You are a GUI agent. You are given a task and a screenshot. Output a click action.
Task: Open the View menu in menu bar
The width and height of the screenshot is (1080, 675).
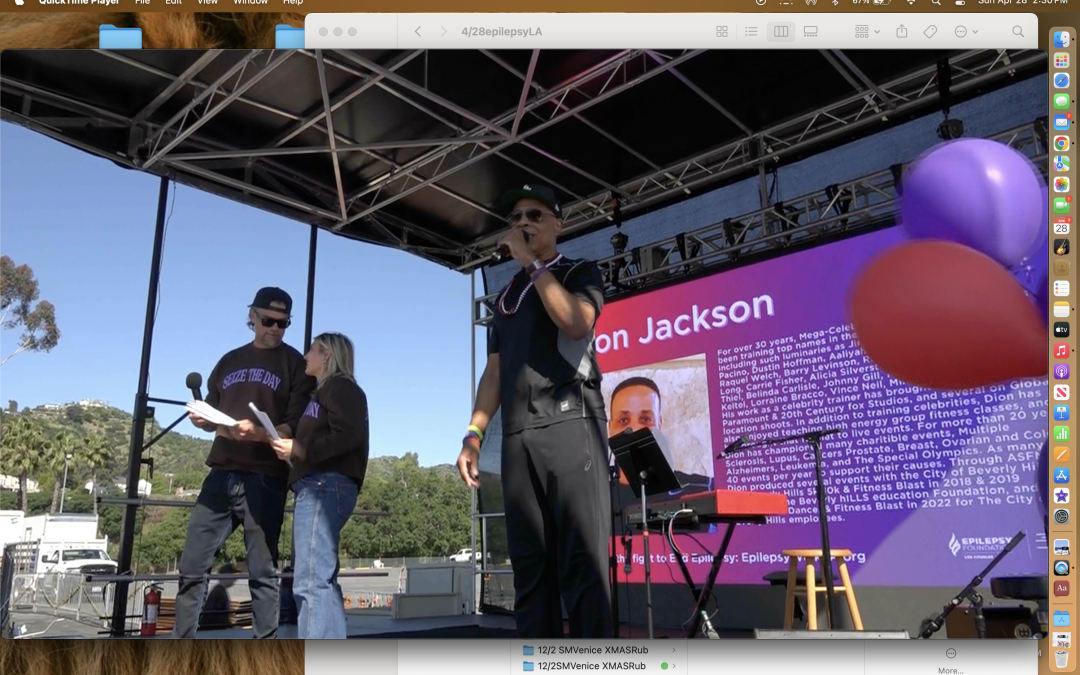click(x=207, y=2)
